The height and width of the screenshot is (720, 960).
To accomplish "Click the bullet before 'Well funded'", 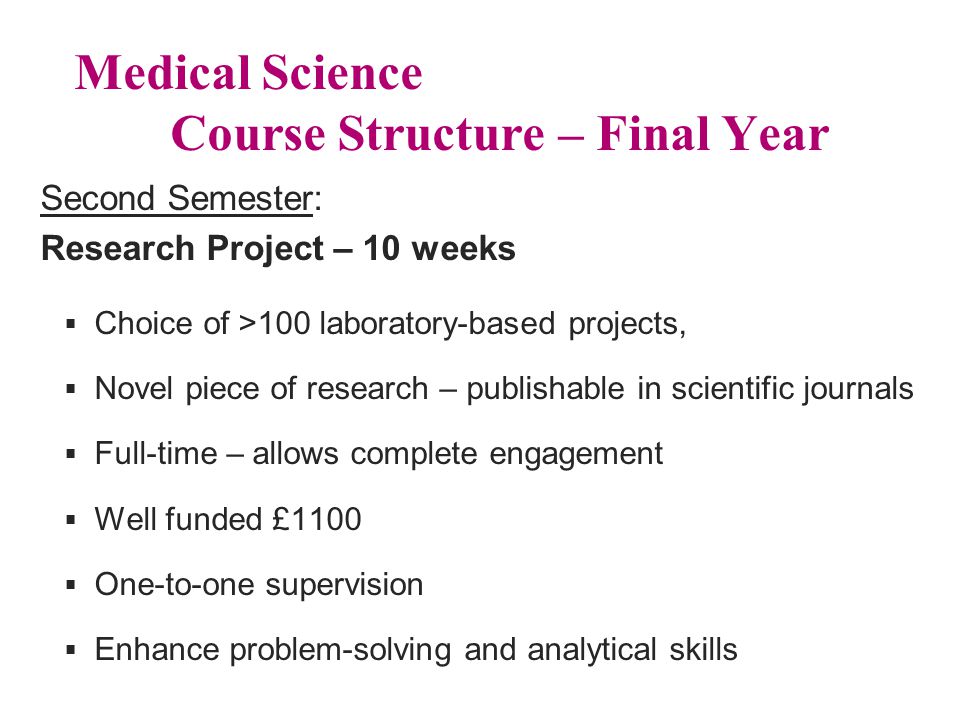I will coord(71,520).
